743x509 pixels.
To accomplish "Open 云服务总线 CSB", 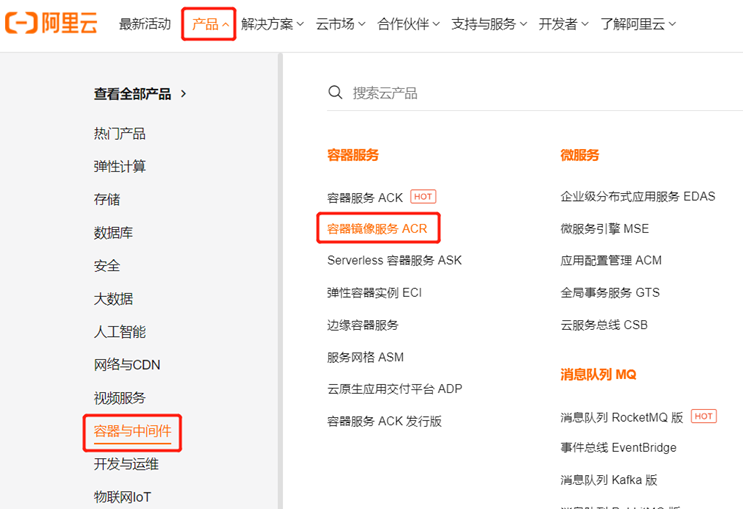I will [604, 325].
